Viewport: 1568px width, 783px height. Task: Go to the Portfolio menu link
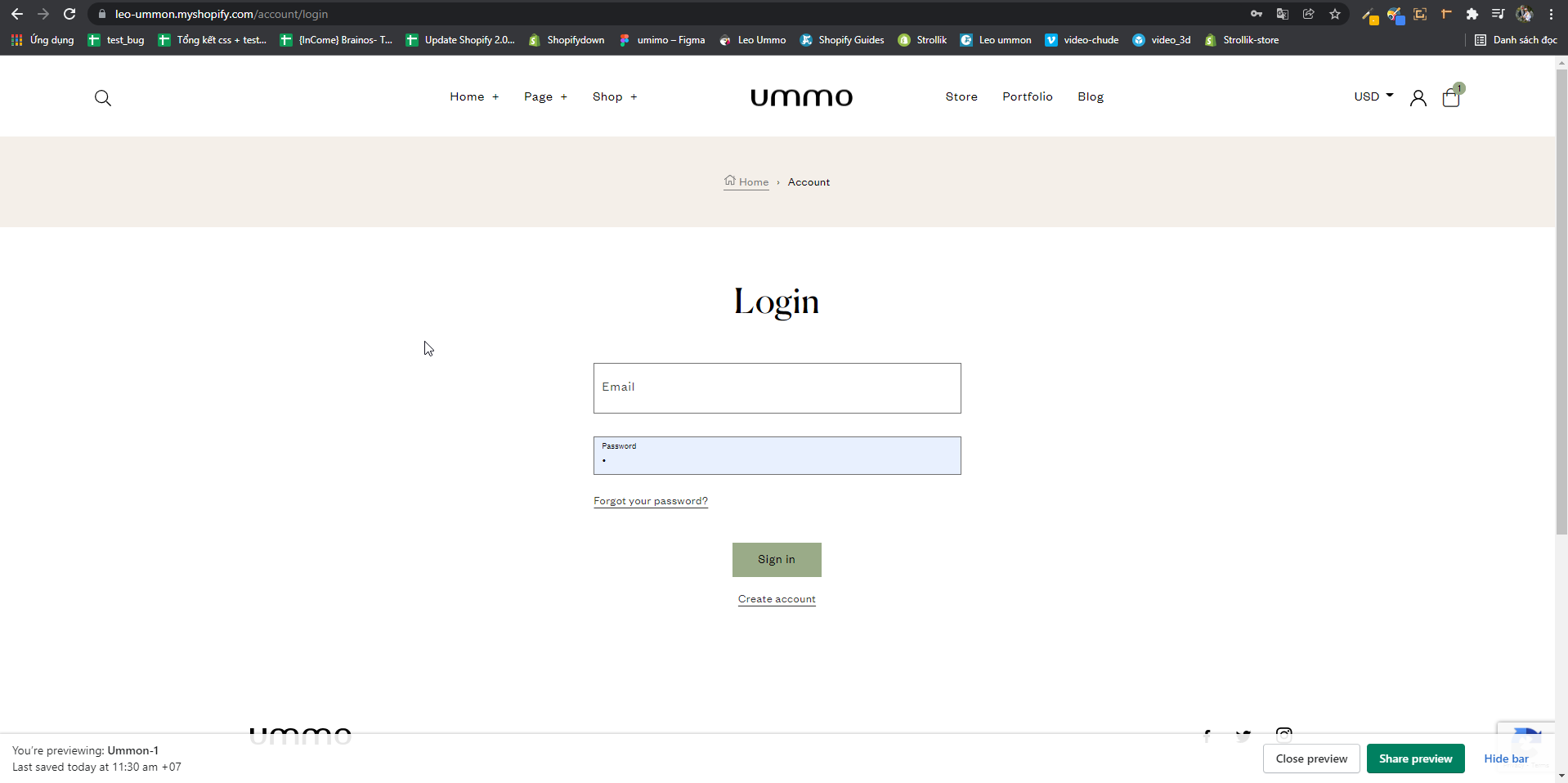1028,96
